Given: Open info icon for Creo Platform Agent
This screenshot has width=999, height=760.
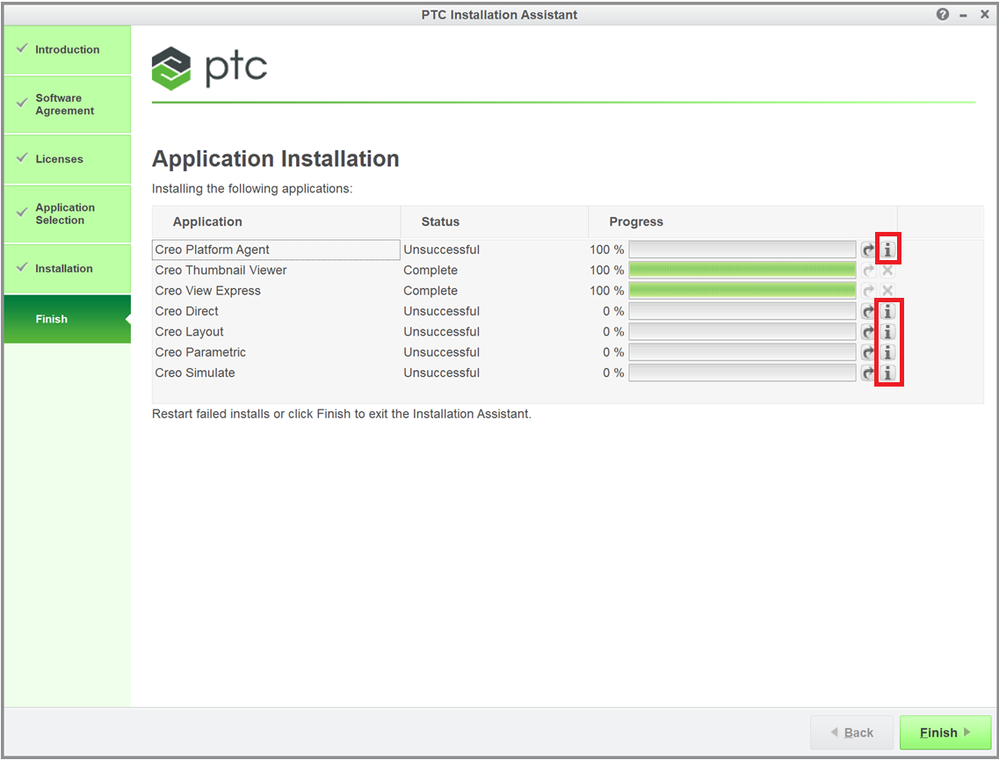Looking at the screenshot, I should click(888, 250).
